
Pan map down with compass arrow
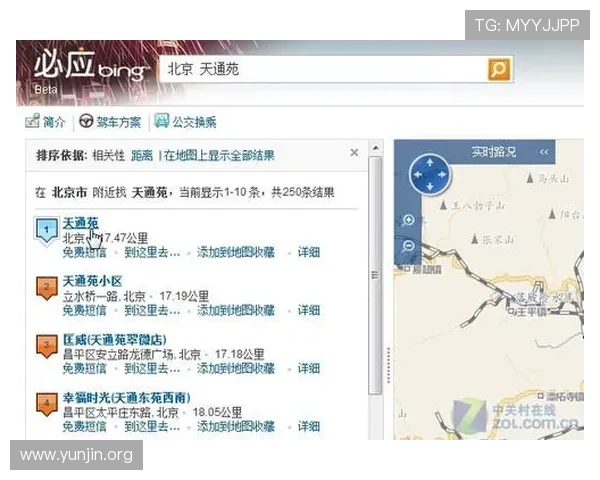coord(430,187)
